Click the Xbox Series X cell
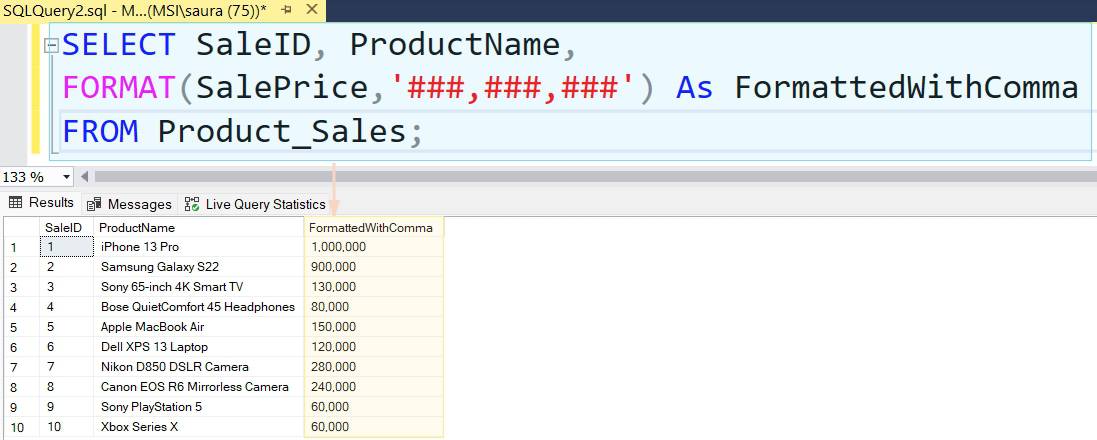Image resolution: width=1097 pixels, height=440 pixels. coord(199,426)
